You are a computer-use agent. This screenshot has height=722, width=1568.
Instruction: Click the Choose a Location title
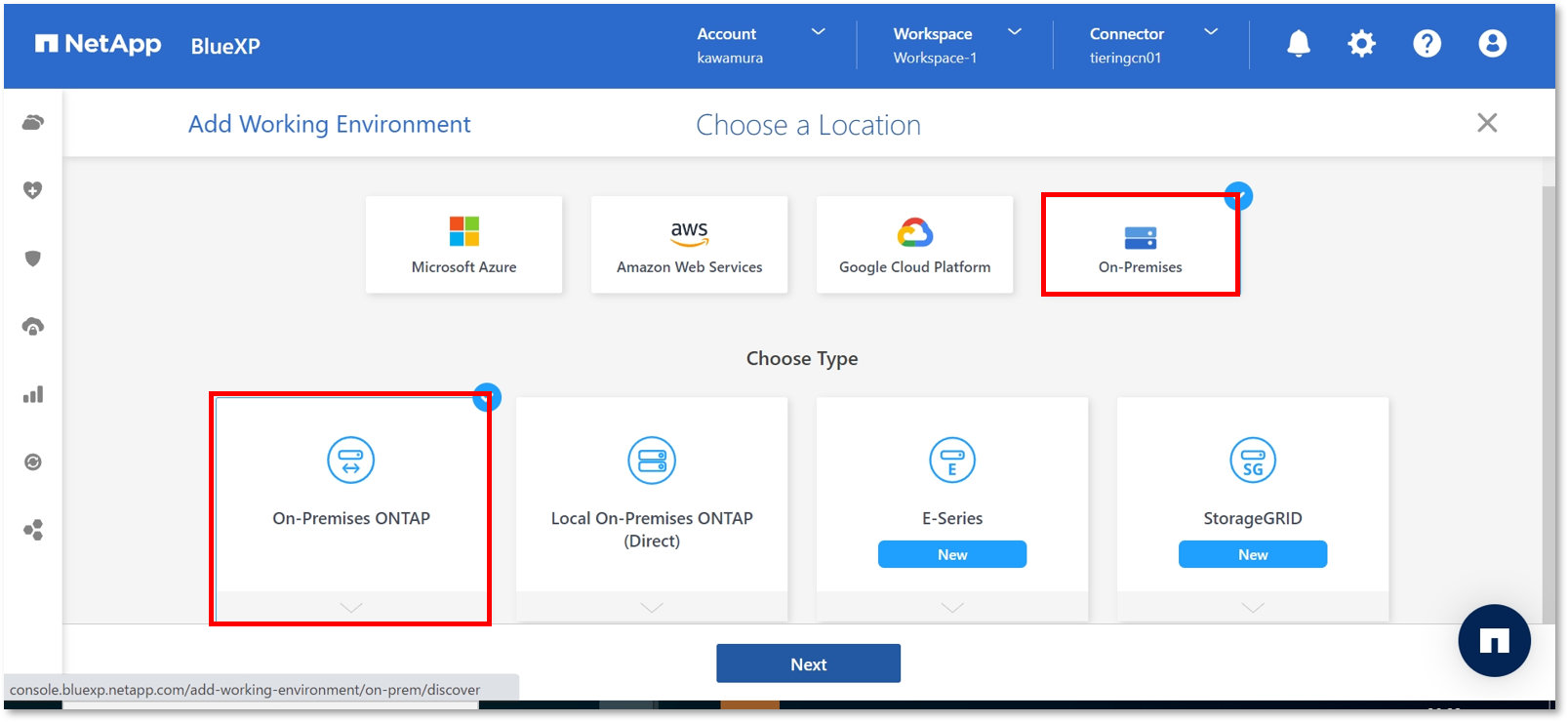point(808,125)
